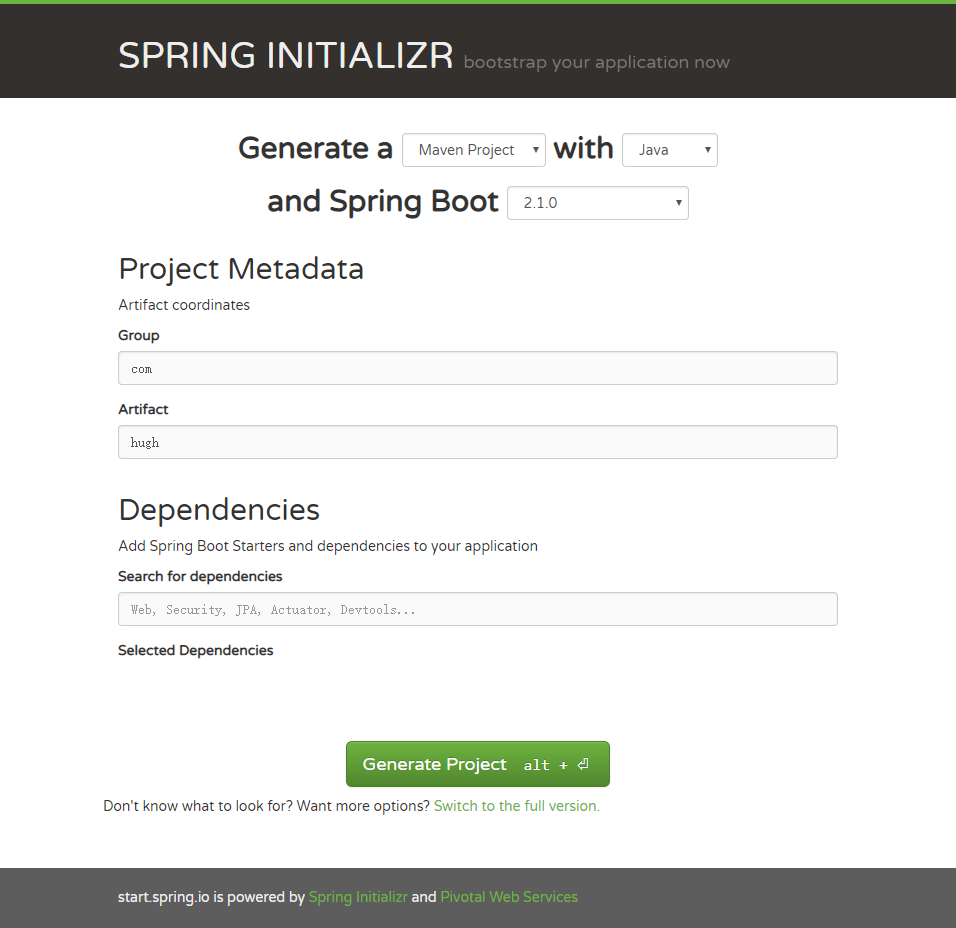
Task: Open the Spring Boot 2.1.0 version dropdown
Action: [x=597, y=203]
